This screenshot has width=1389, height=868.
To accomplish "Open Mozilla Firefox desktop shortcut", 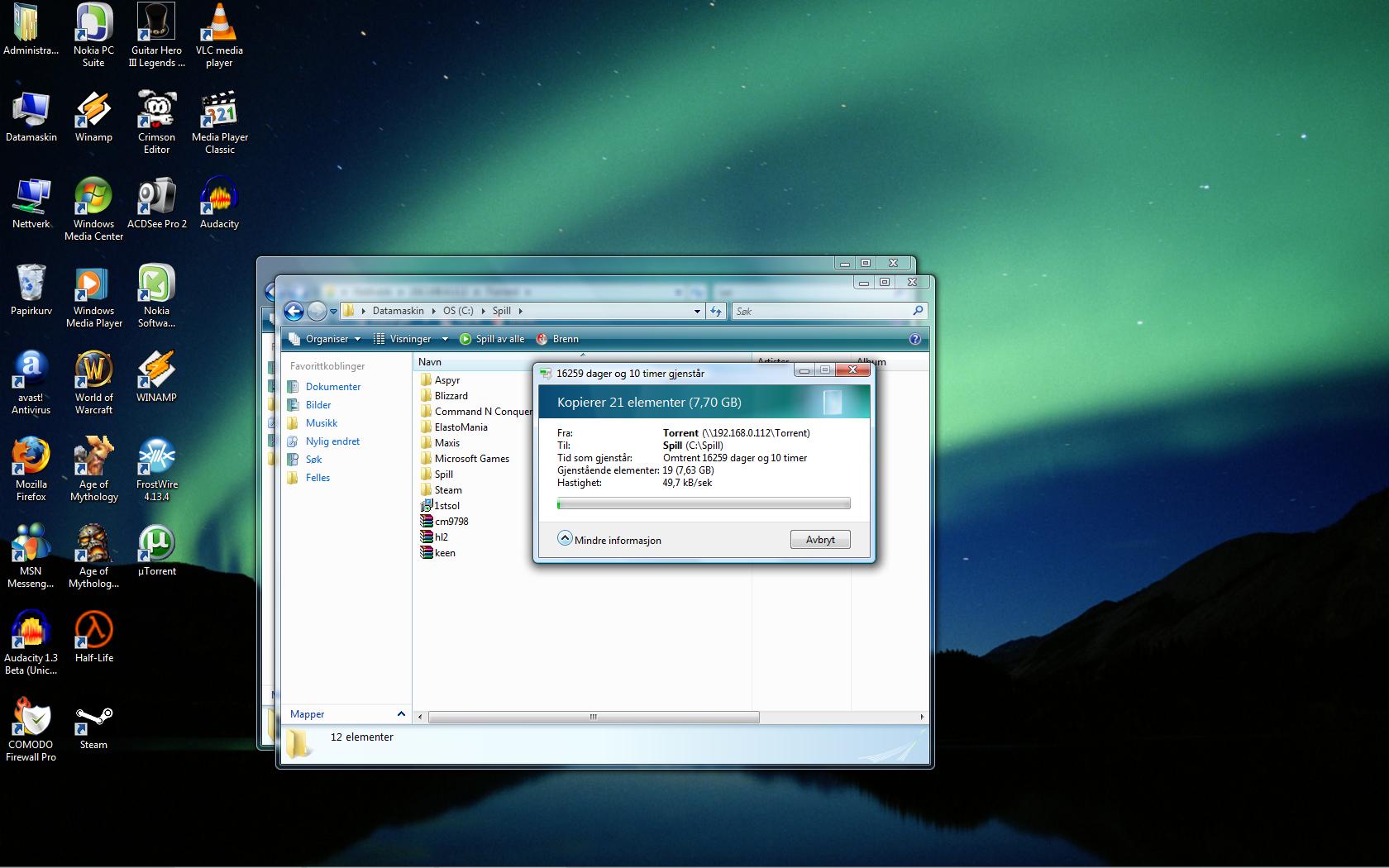I will click(x=31, y=470).
